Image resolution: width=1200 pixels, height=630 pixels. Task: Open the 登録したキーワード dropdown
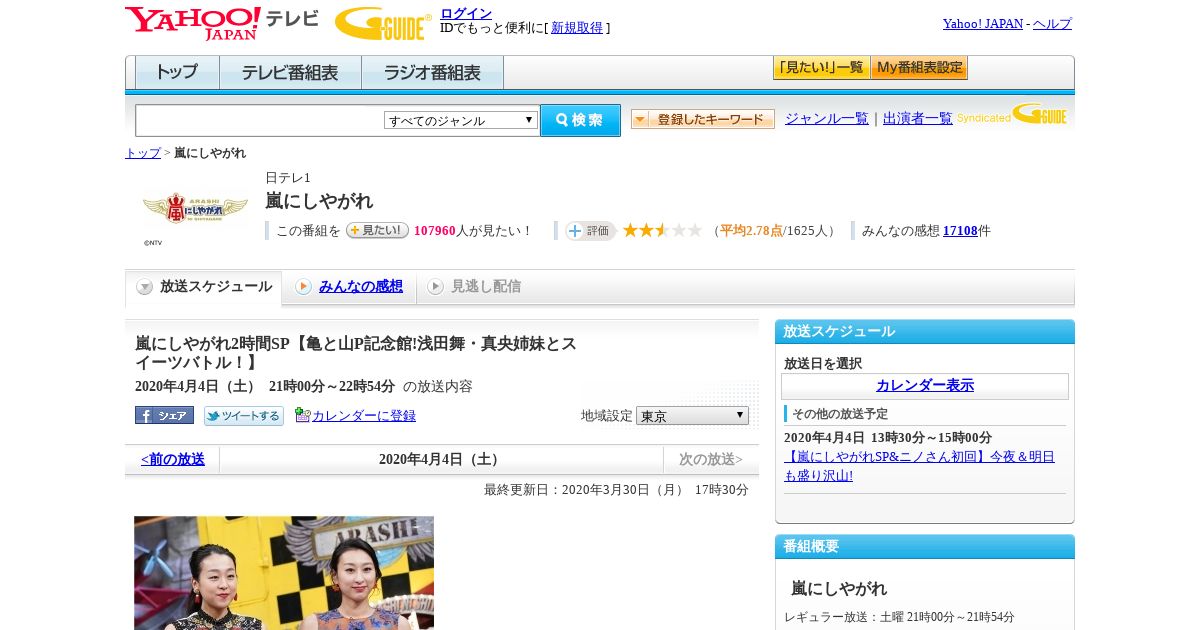coord(703,119)
